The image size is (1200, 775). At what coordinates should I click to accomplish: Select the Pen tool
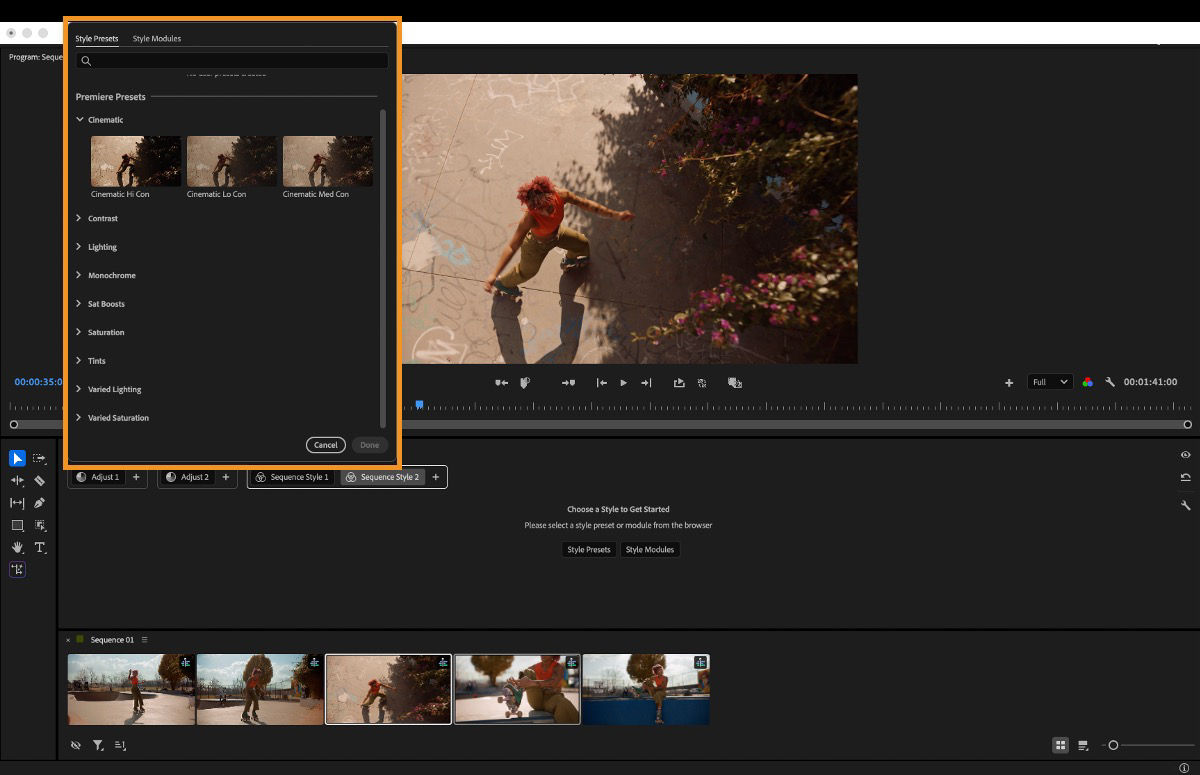pos(40,503)
